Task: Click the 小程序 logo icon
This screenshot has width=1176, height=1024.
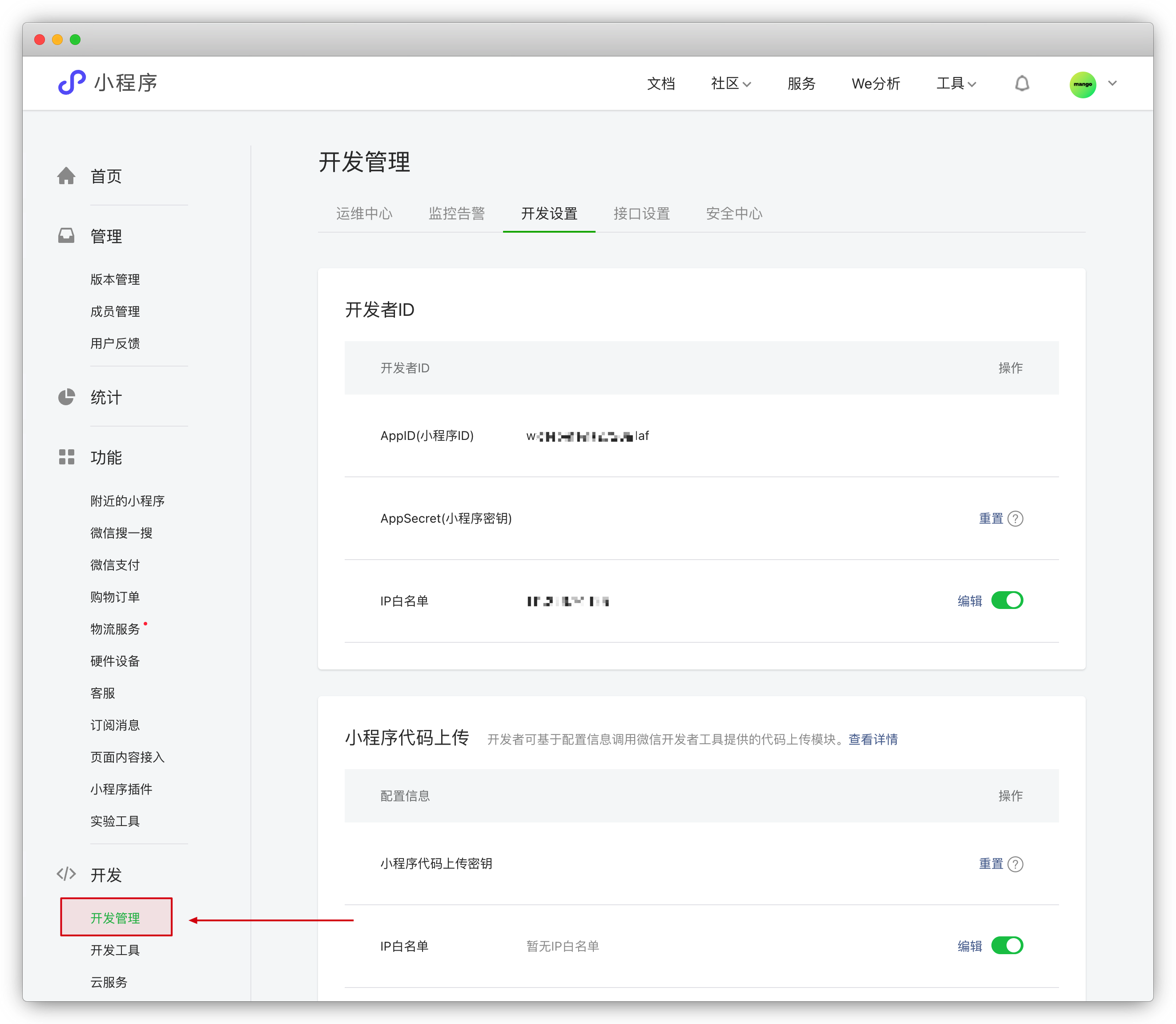Action: pyautogui.click(x=72, y=83)
